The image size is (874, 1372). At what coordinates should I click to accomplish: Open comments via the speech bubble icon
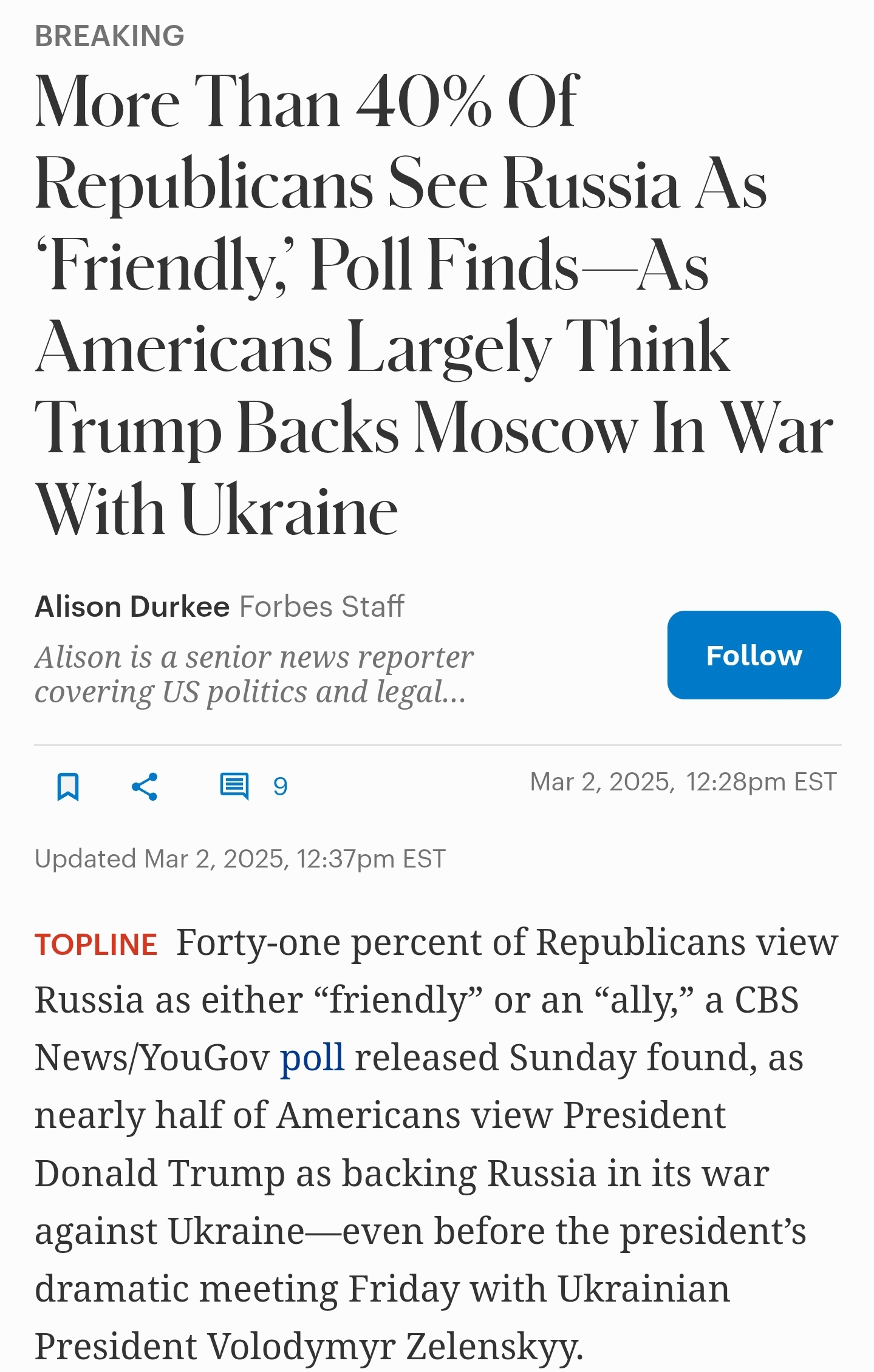[x=234, y=787]
